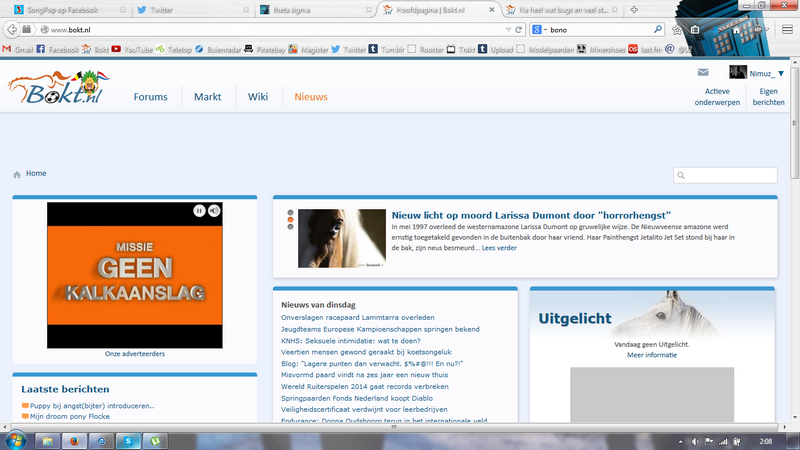
Task: Pause the advertisement video
Action: (199, 211)
